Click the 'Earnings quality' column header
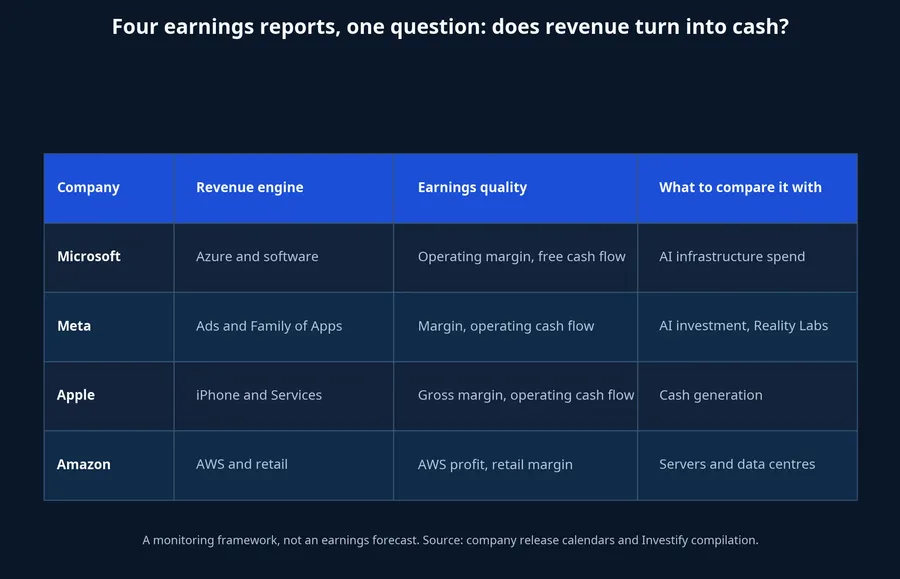This screenshot has width=900, height=579. (515, 188)
